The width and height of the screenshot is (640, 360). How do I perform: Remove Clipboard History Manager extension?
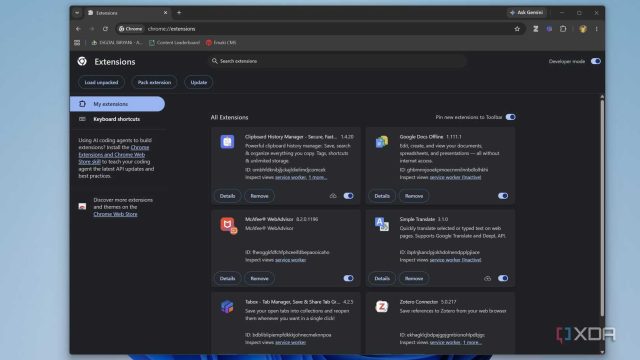coord(259,196)
